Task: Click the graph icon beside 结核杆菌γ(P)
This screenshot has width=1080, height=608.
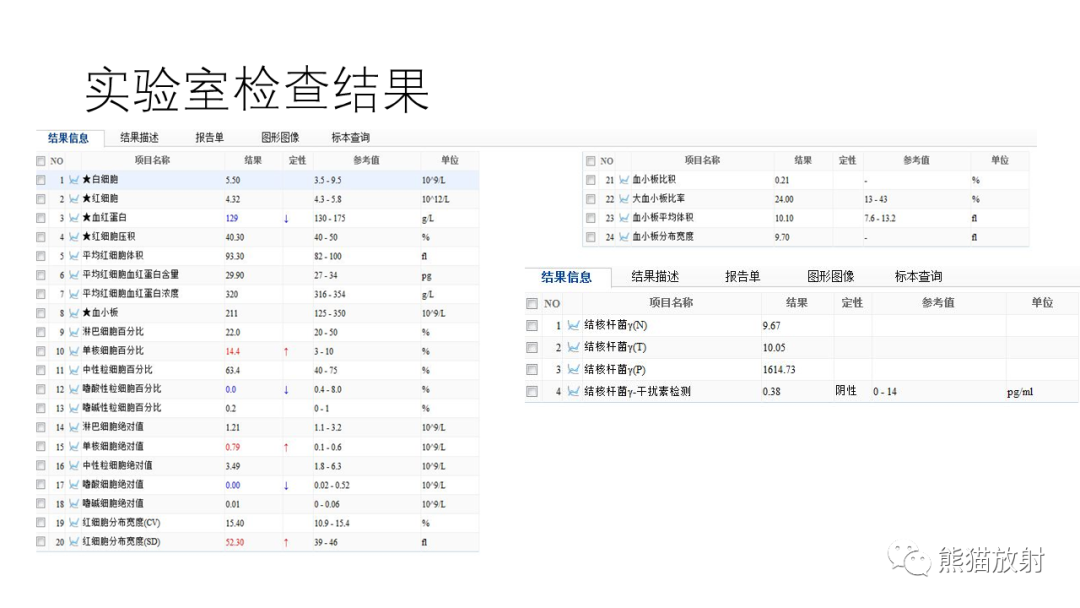Action: (x=573, y=370)
